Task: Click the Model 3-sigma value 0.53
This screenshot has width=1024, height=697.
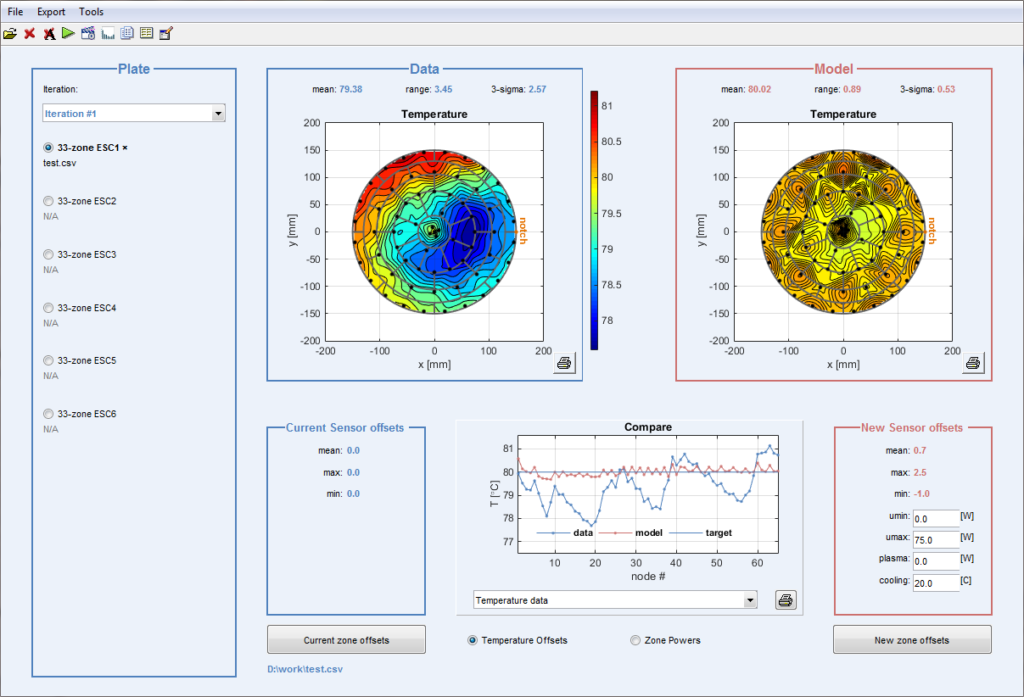Action: [946, 89]
